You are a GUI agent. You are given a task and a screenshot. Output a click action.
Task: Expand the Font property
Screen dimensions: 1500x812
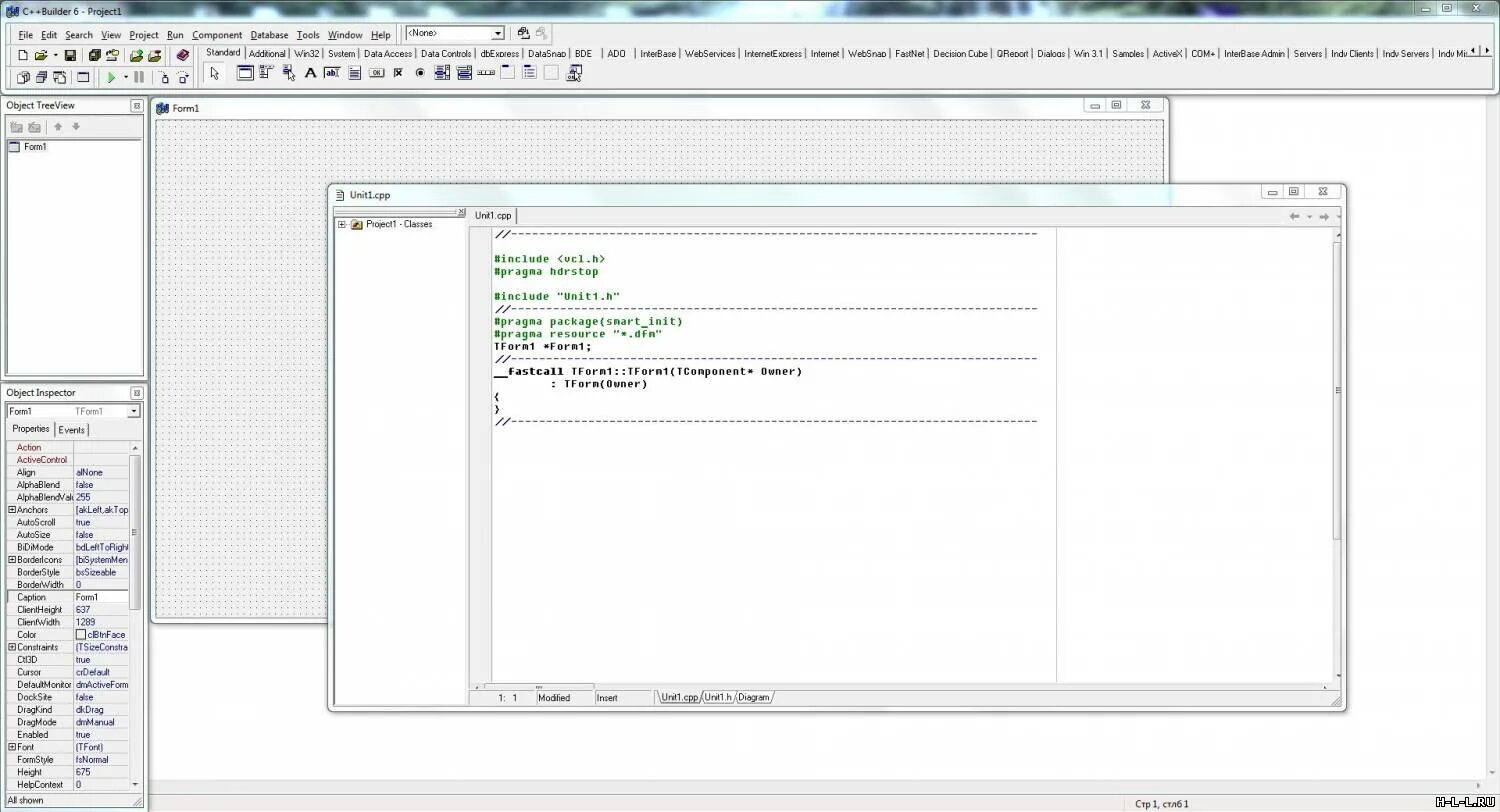click(12, 747)
